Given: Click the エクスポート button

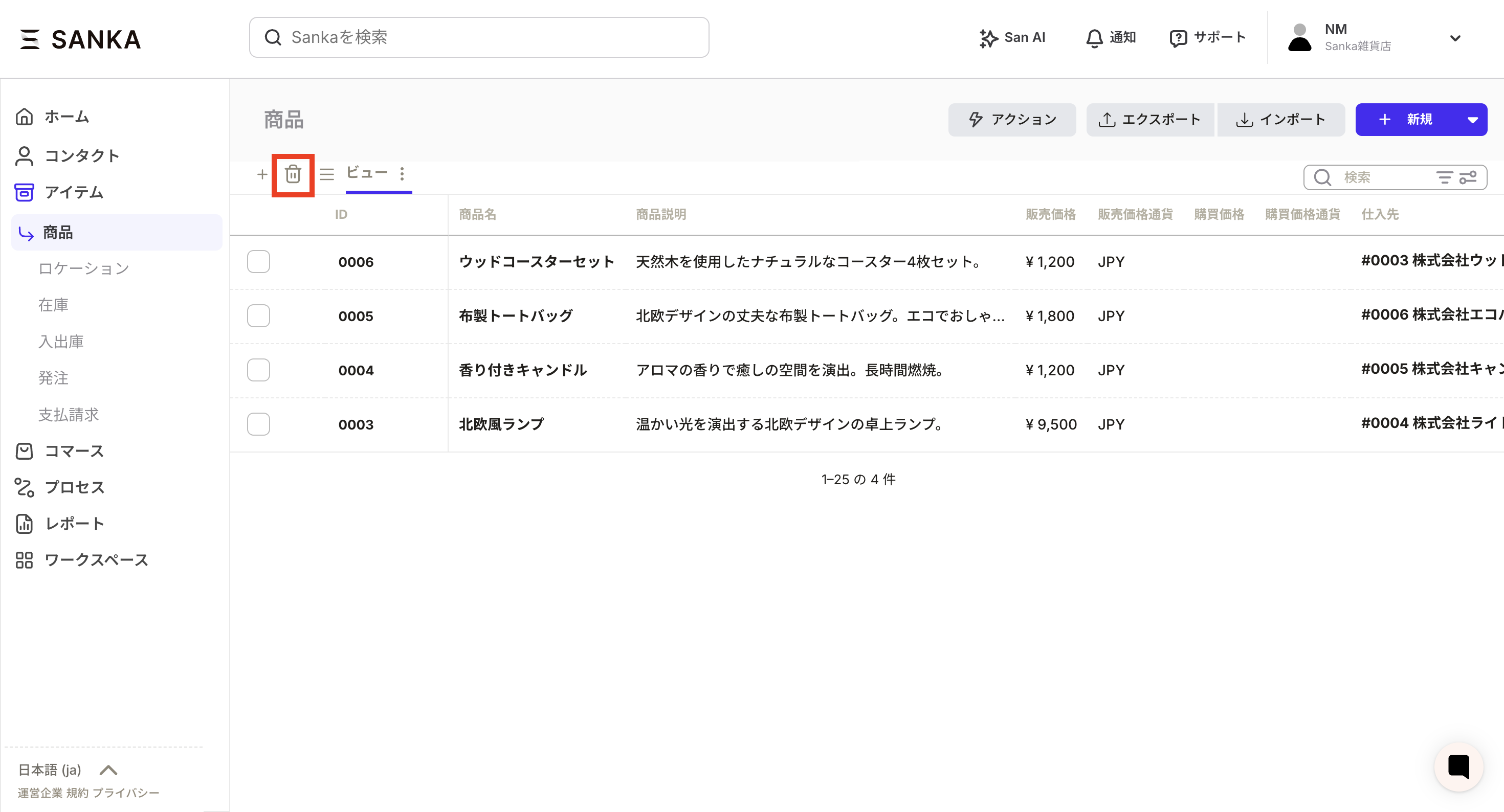Looking at the screenshot, I should (x=1149, y=120).
